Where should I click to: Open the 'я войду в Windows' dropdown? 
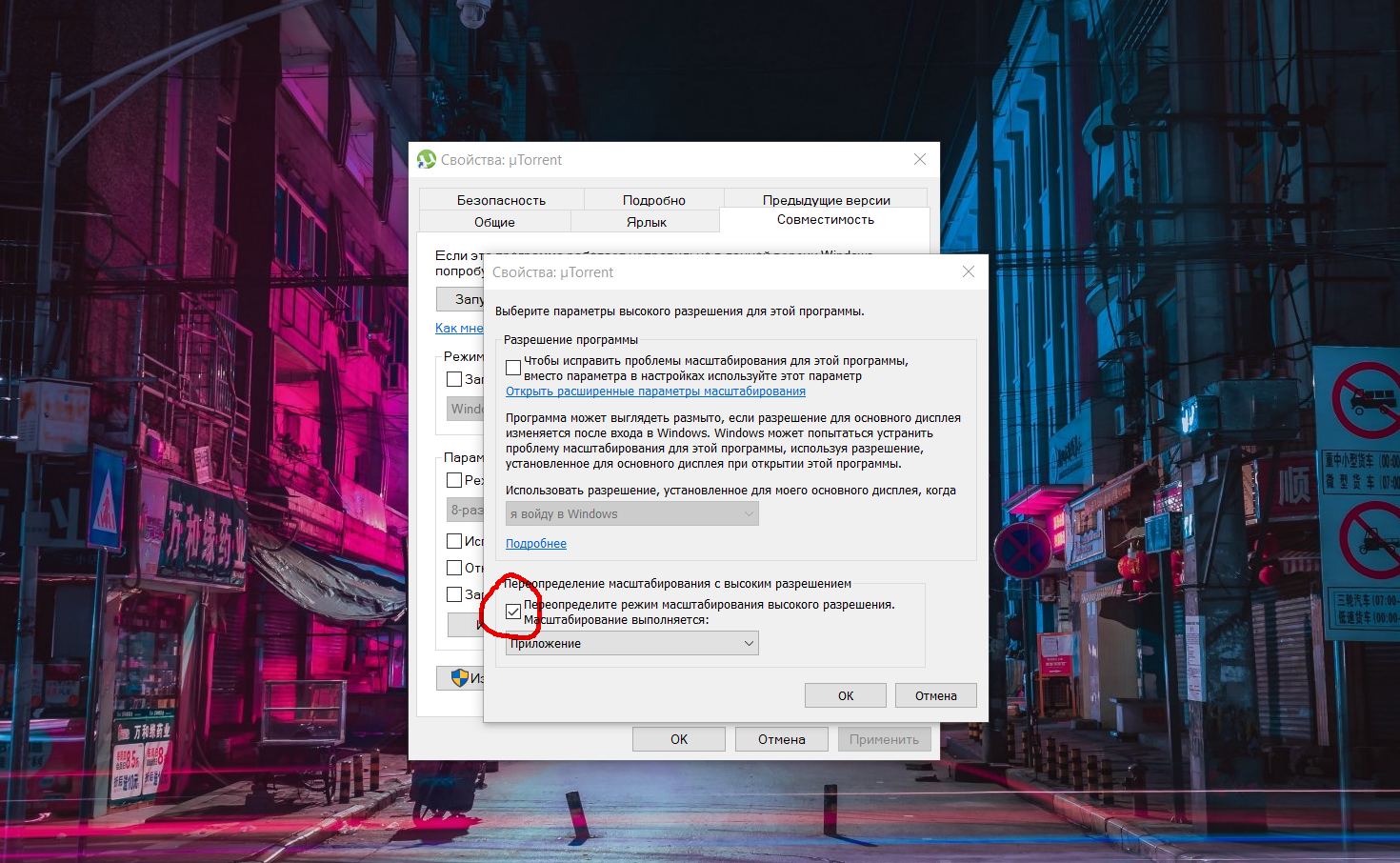click(632, 513)
